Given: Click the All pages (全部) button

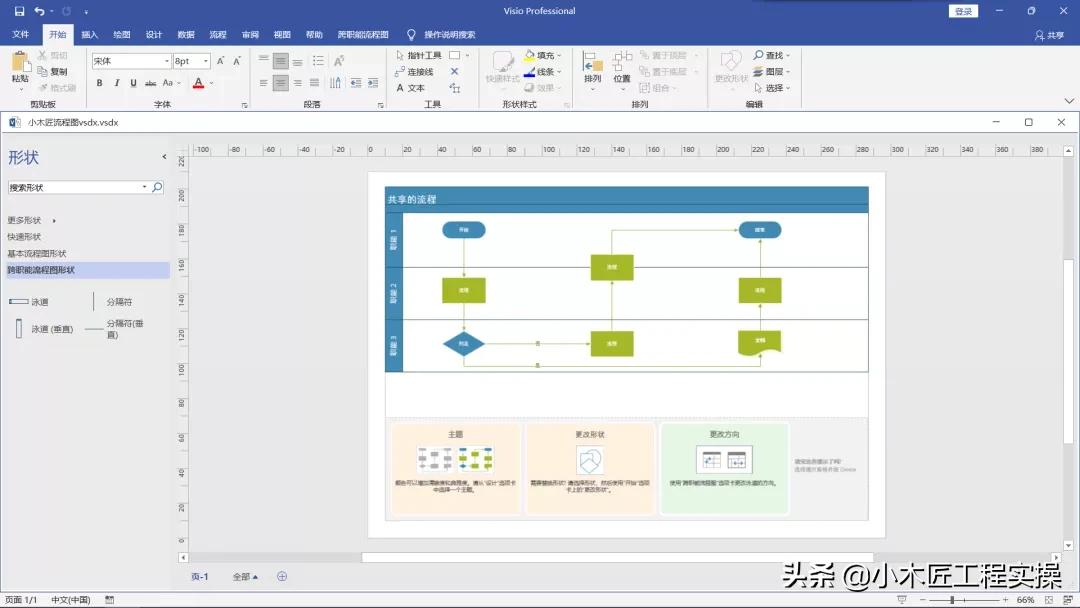Looking at the screenshot, I should (245, 576).
